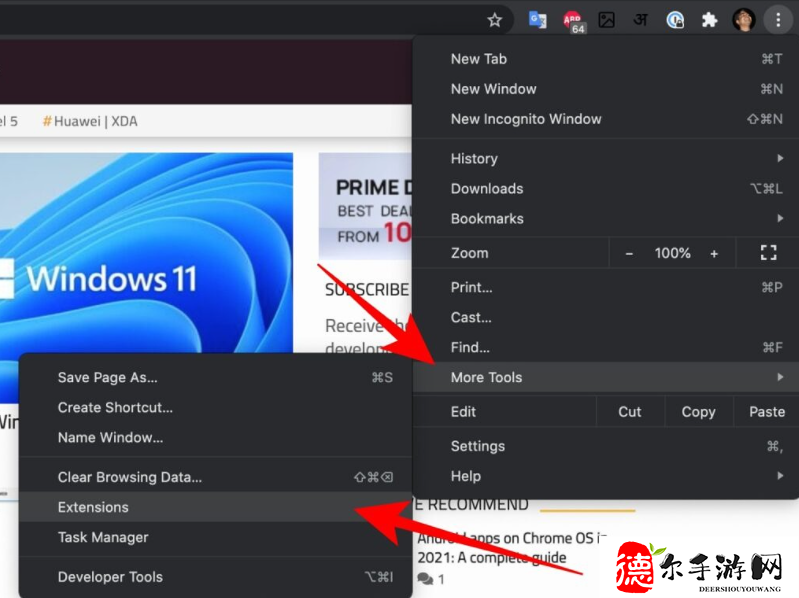Select New Tab from the menu
The width and height of the screenshot is (799, 598).
click(x=605, y=59)
